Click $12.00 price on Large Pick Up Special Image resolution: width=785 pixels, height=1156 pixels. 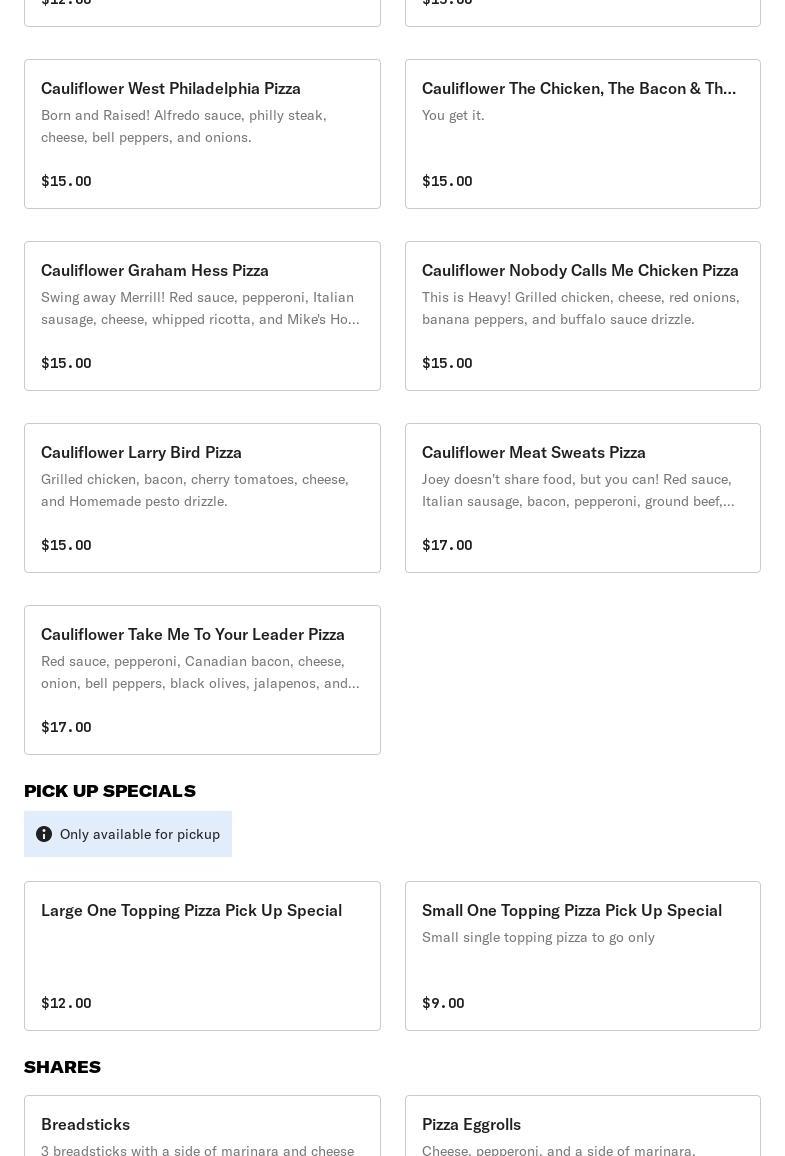[66, 1003]
